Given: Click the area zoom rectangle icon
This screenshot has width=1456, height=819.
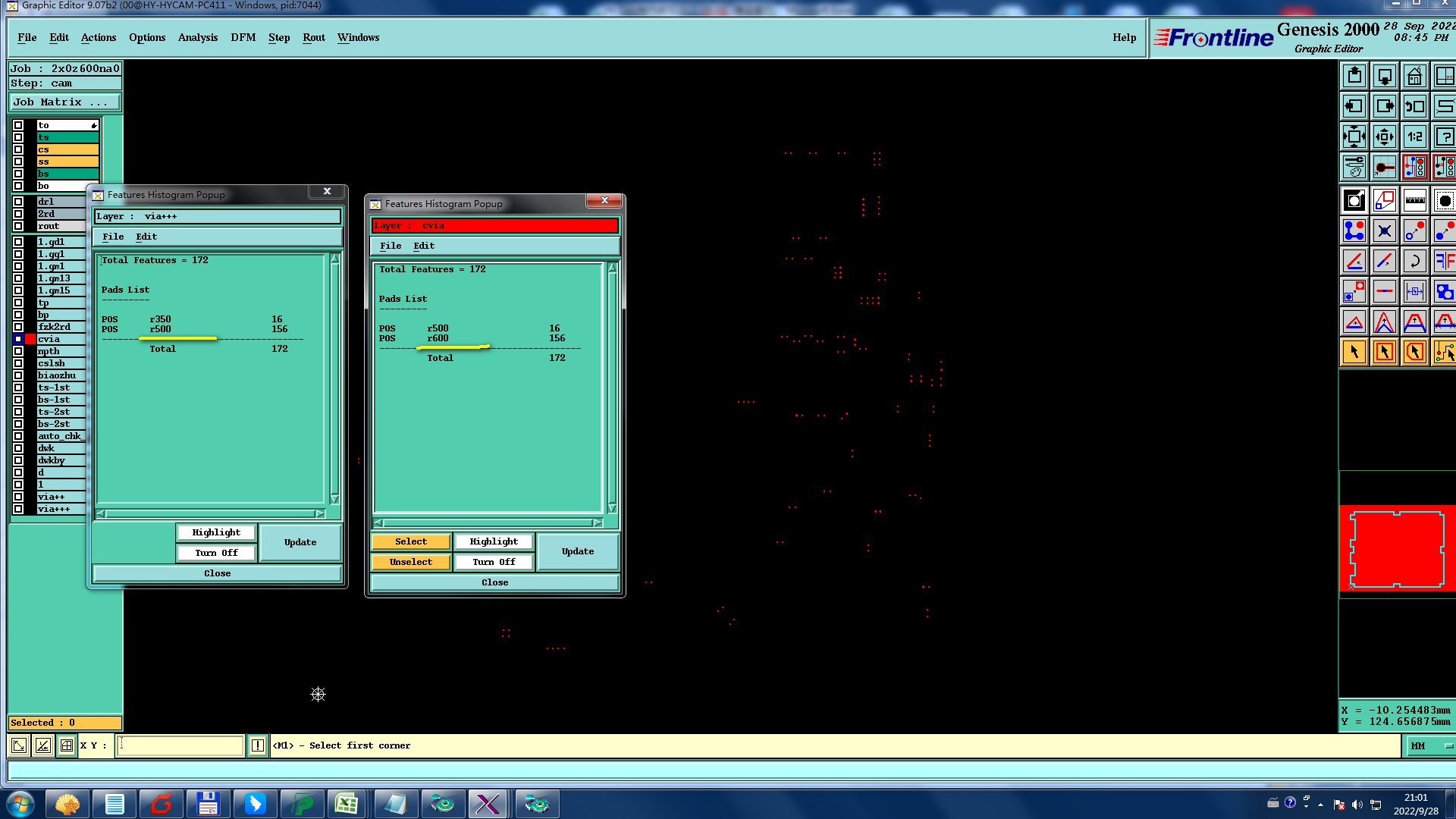Looking at the screenshot, I should pos(1385,200).
